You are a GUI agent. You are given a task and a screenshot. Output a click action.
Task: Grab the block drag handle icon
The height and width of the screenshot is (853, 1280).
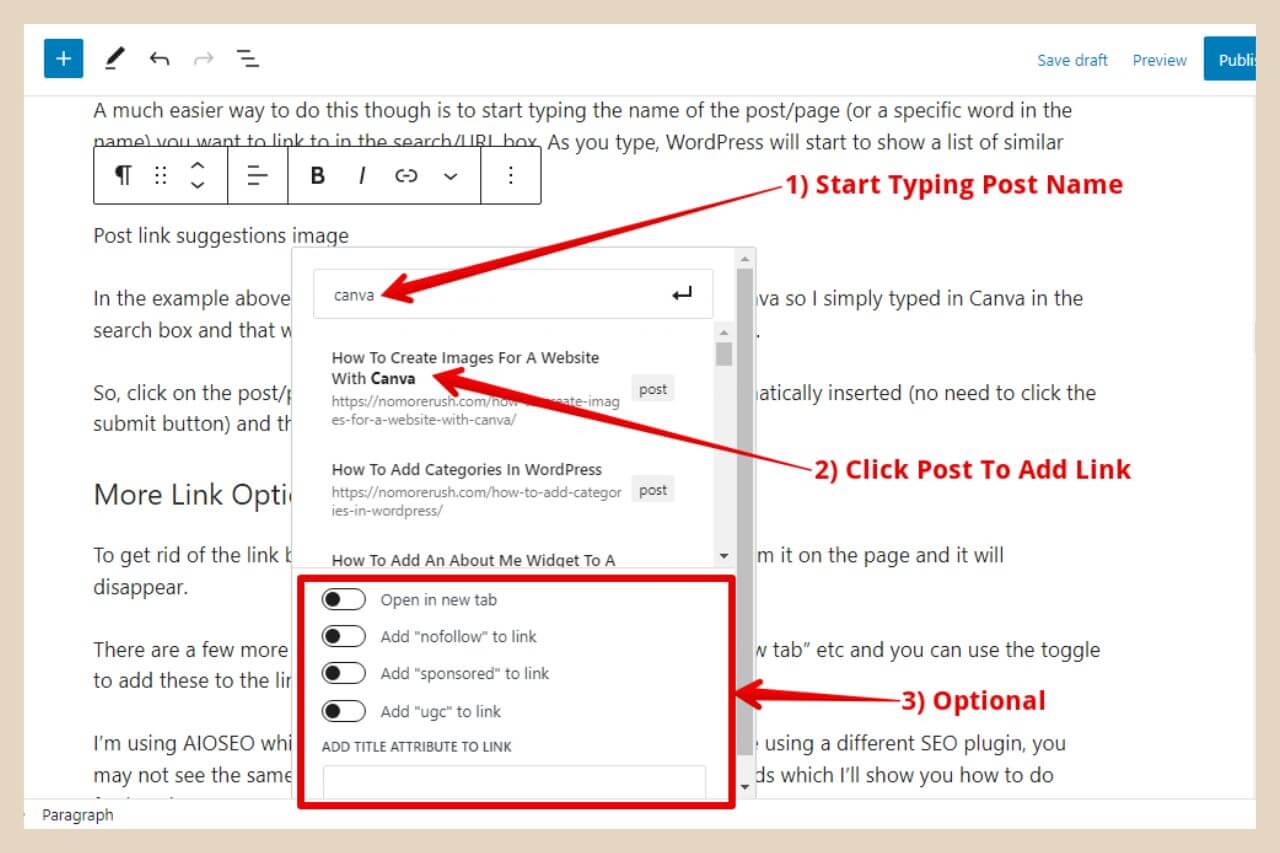click(x=160, y=175)
